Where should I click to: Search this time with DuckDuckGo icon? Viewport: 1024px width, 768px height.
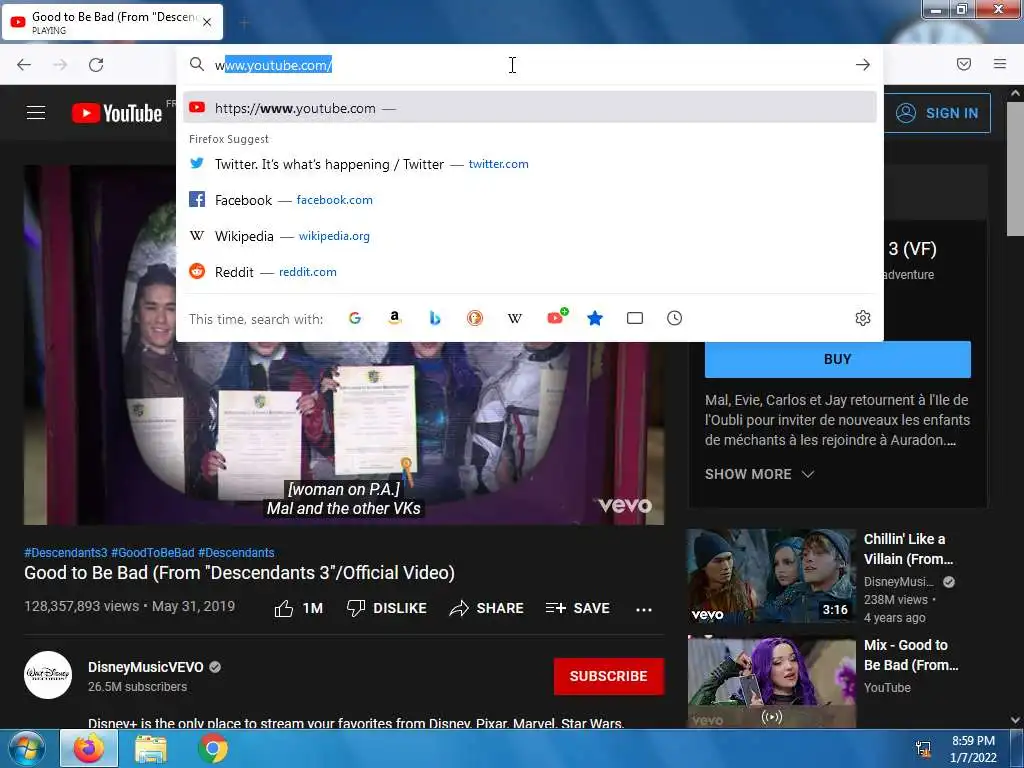[475, 318]
